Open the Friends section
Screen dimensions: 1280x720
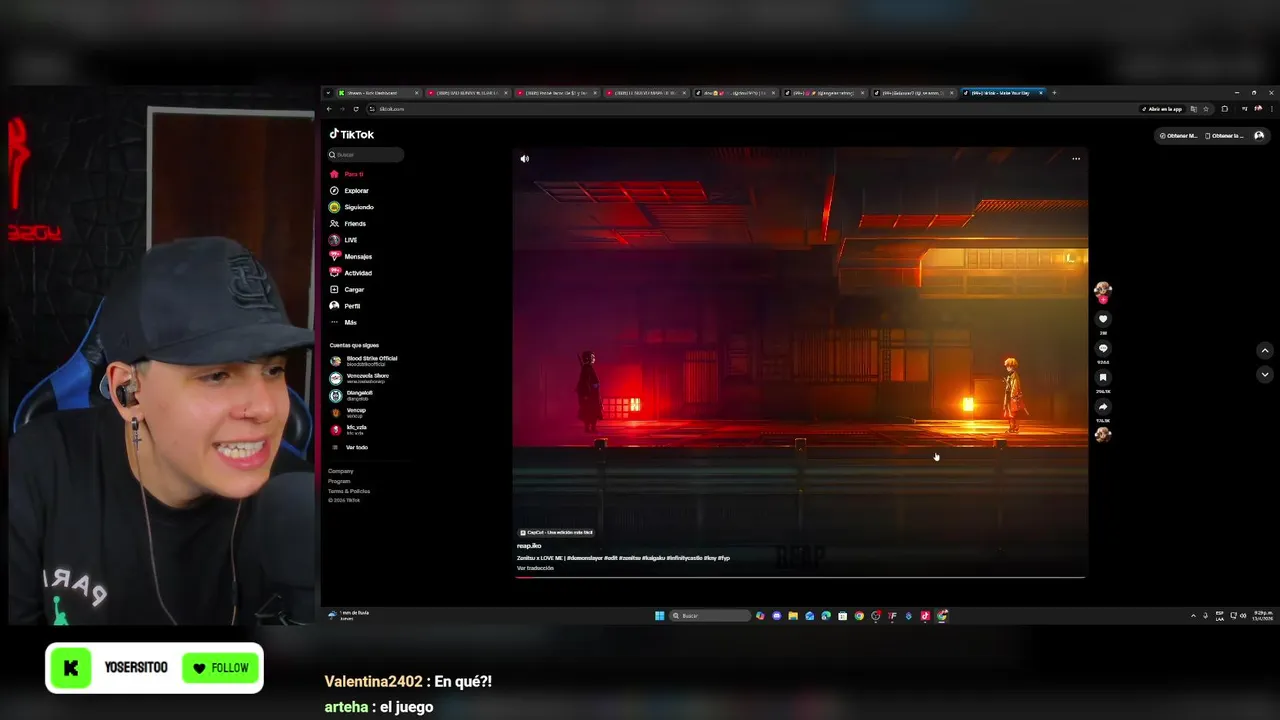pyautogui.click(x=347, y=224)
